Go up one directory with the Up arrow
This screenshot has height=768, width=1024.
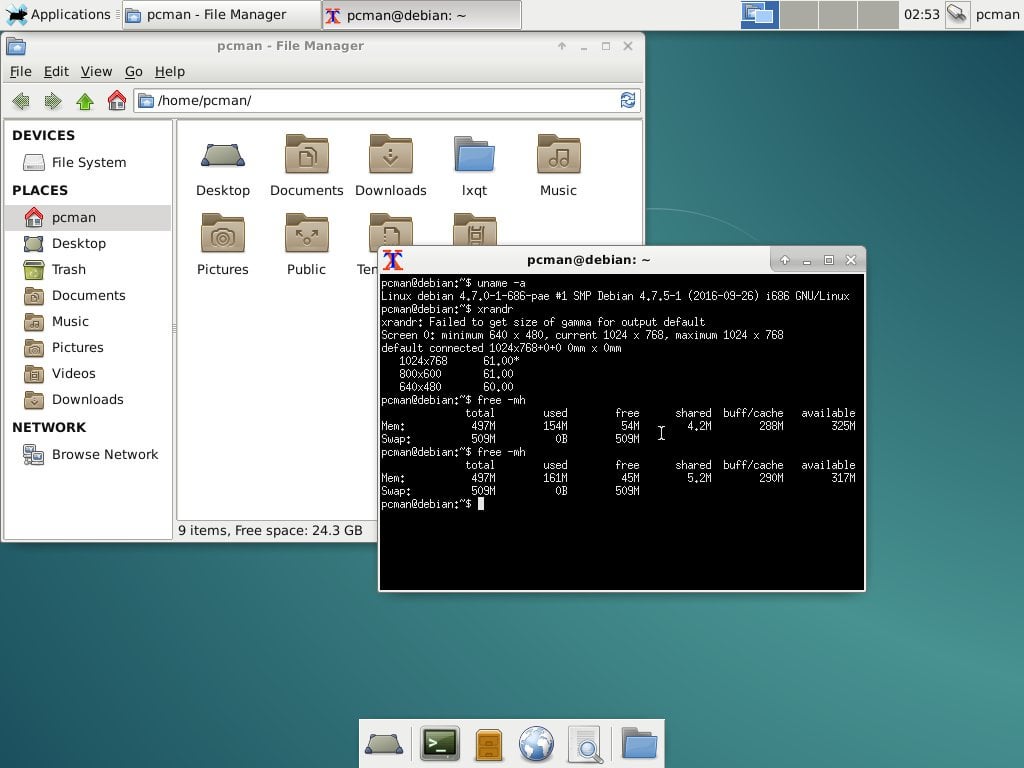85,100
